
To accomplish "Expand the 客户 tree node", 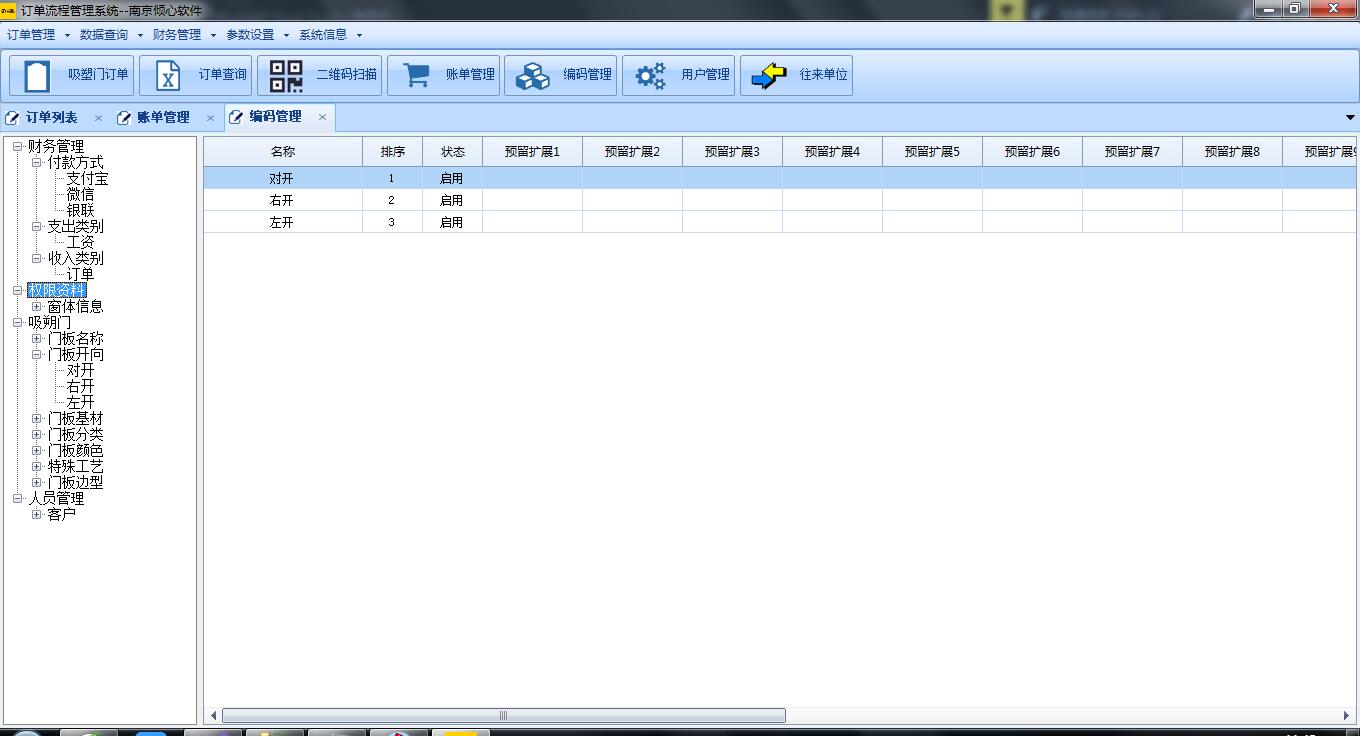I will [37, 515].
